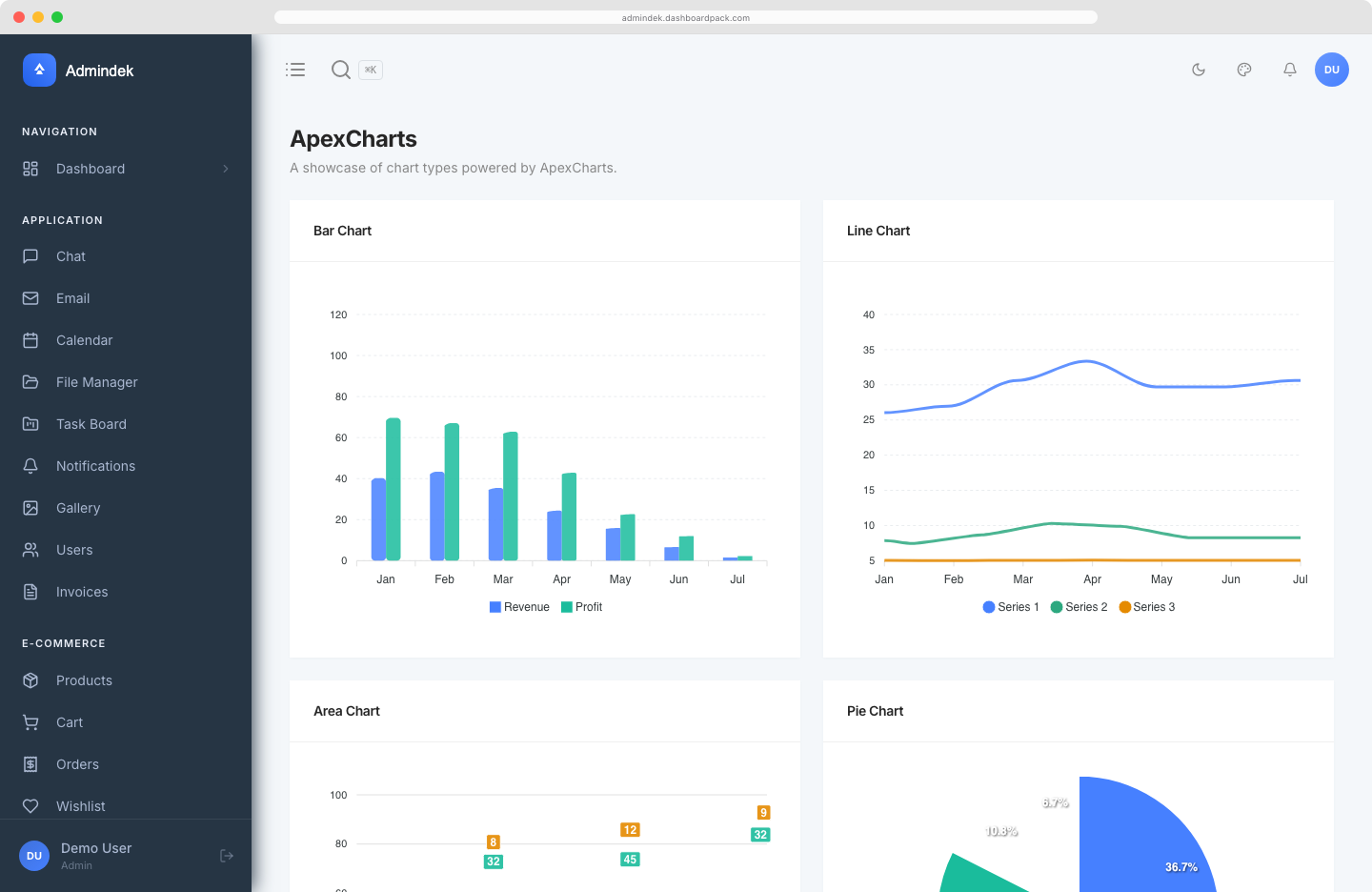Viewport: 1372px width, 892px height.
Task: Click the Dashboard grid icon
Action: tap(30, 169)
